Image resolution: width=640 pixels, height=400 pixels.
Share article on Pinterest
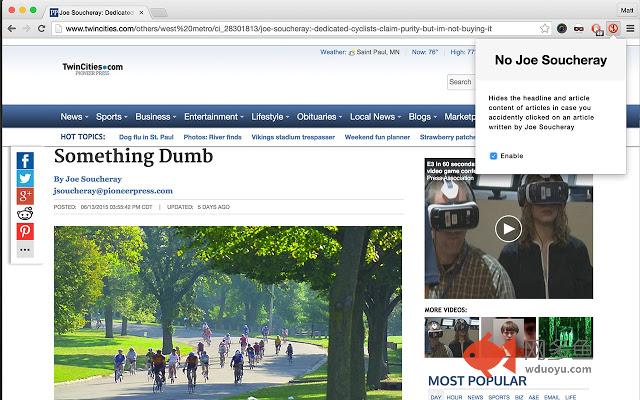(x=25, y=231)
